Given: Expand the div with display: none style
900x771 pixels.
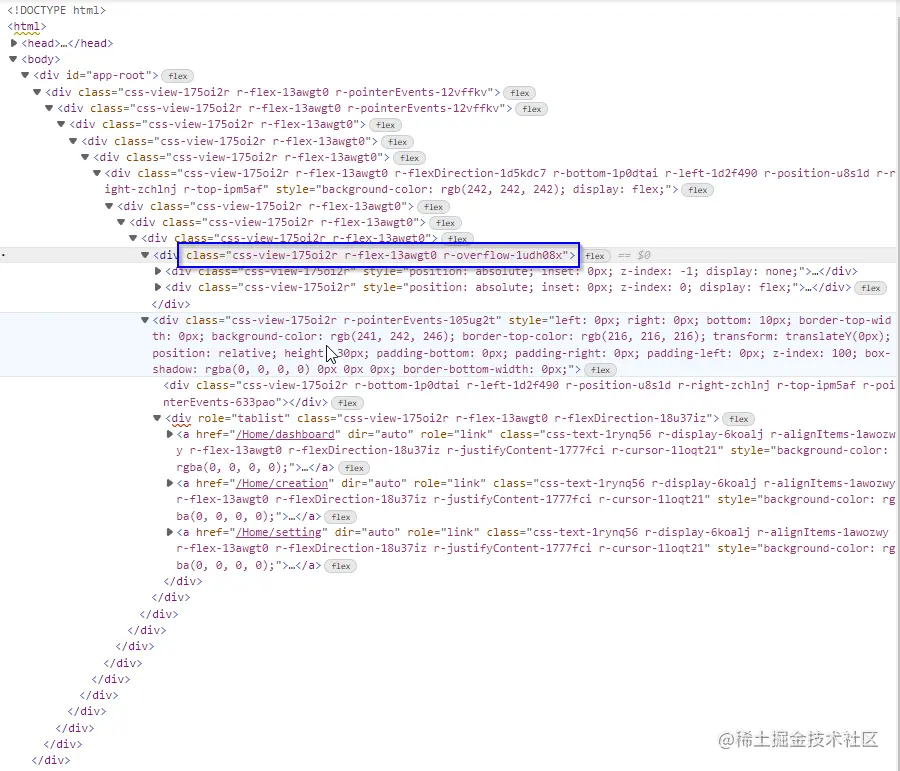Looking at the screenshot, I should (158, 271).
